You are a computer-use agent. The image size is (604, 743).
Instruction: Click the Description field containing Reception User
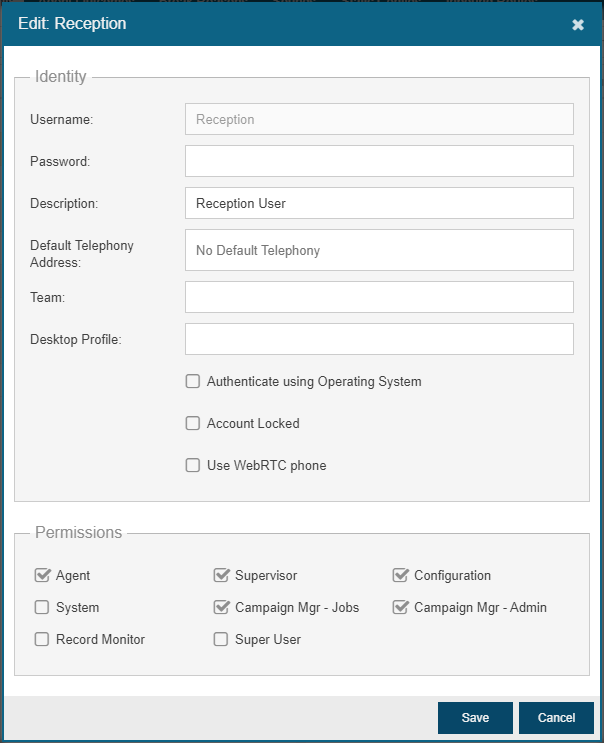click(379, 203)
